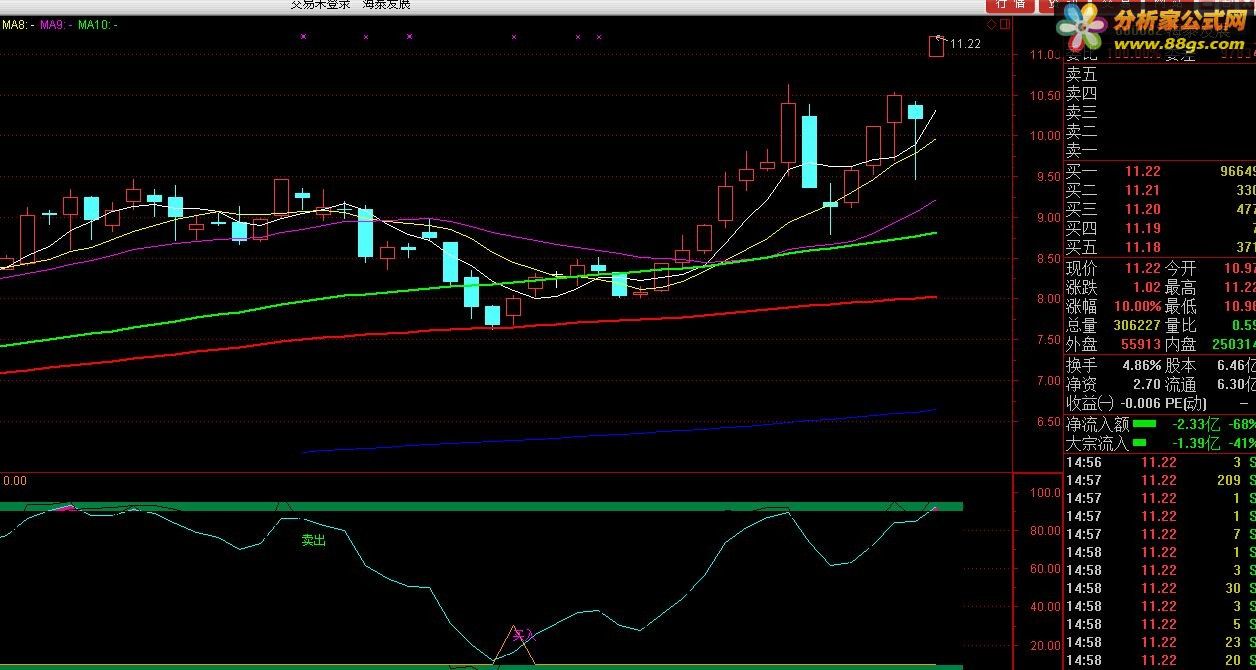Viewport: 1256px width, 670px height.
Task: Click the 涨跌 value 1.02
Action: pyautogui.click(x=1146, y=288)
